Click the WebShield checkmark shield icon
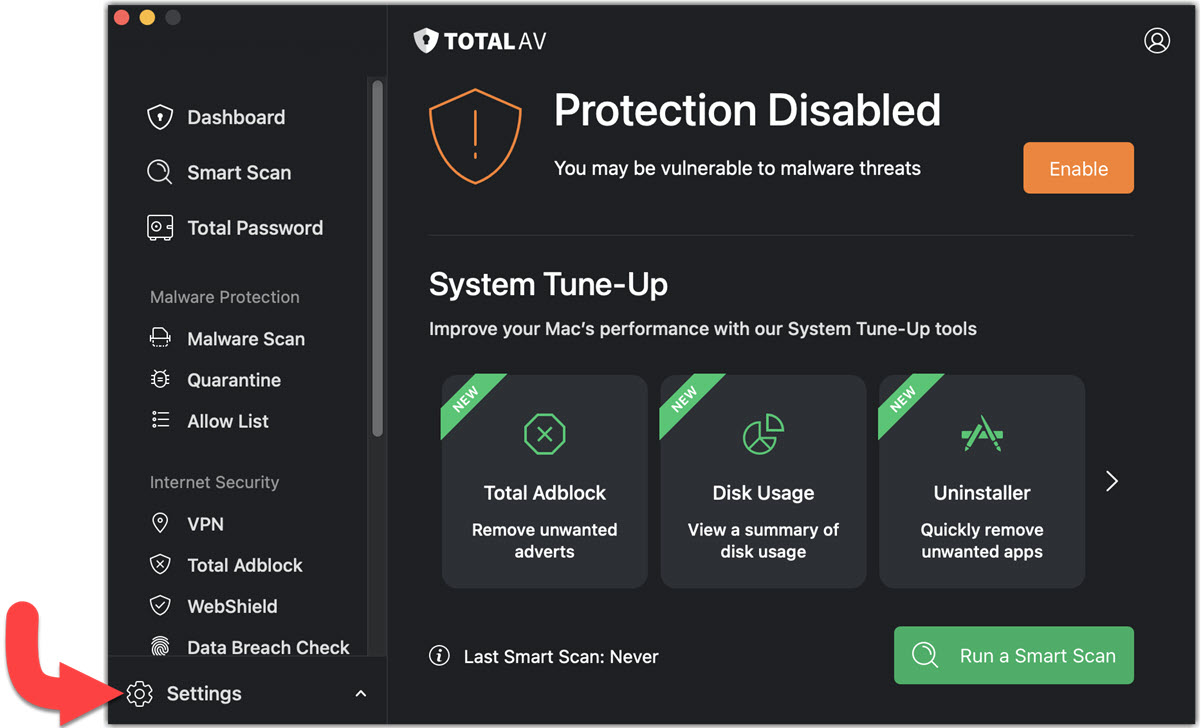Image resolution: width=1201 pixels, height=728 pixels. 160,606
